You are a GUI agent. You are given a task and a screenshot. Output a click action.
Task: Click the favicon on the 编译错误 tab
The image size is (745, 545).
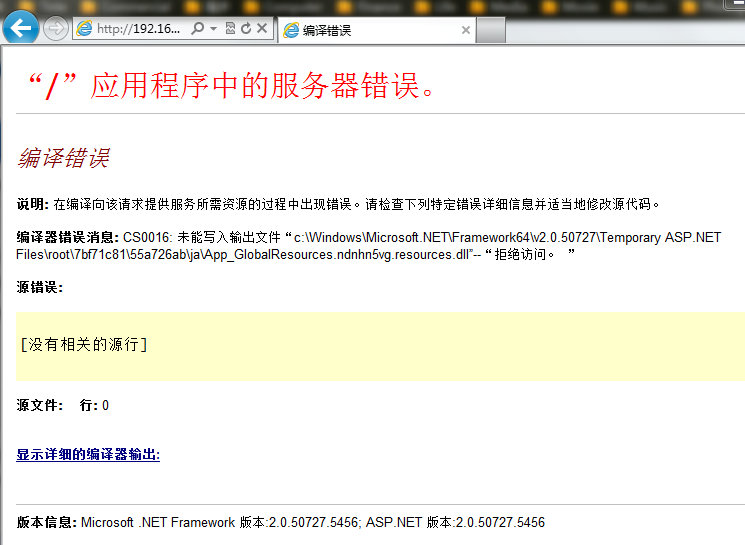click(x=291, y=30)
